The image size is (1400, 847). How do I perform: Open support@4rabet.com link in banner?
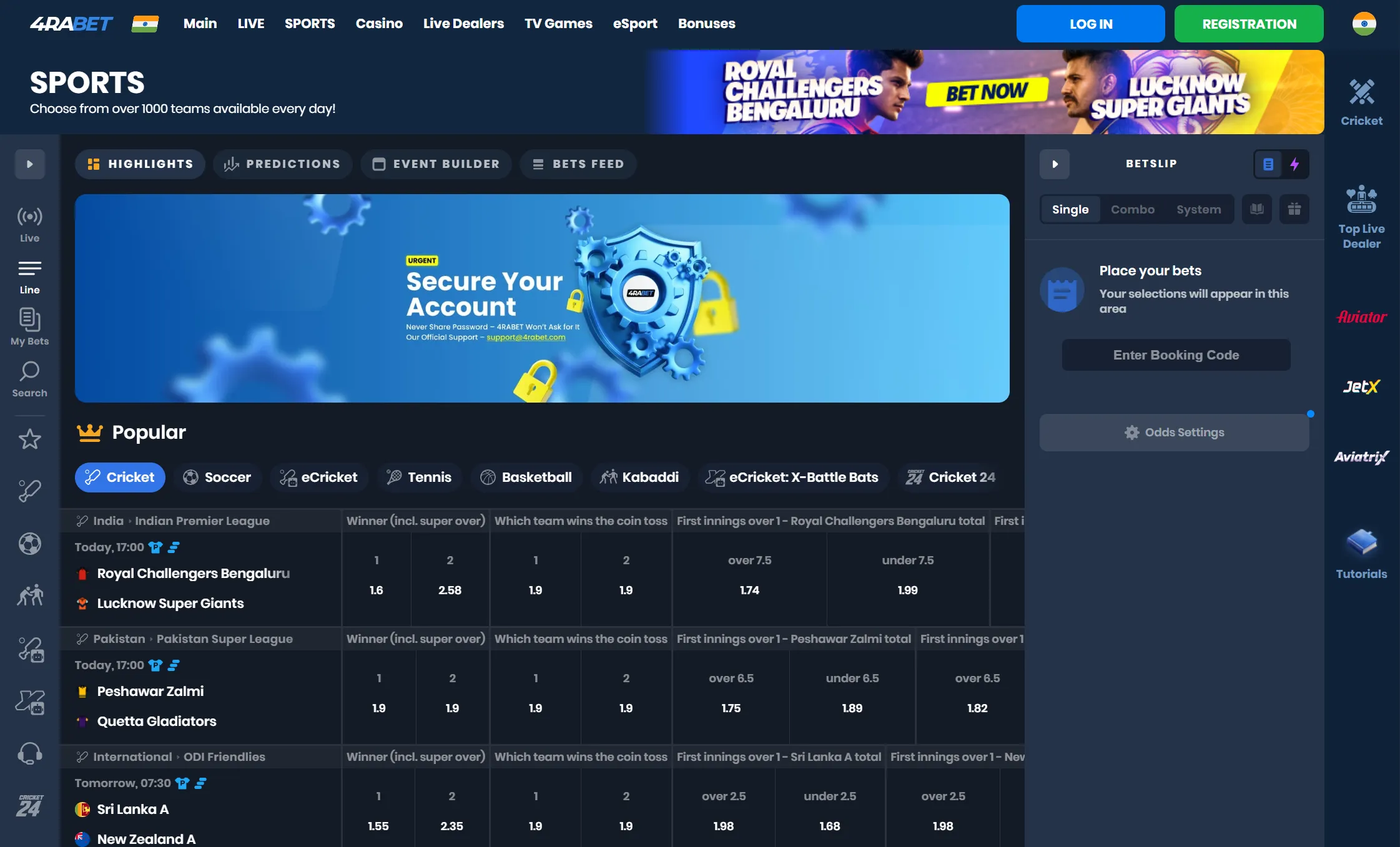click(x=526, y=337)
